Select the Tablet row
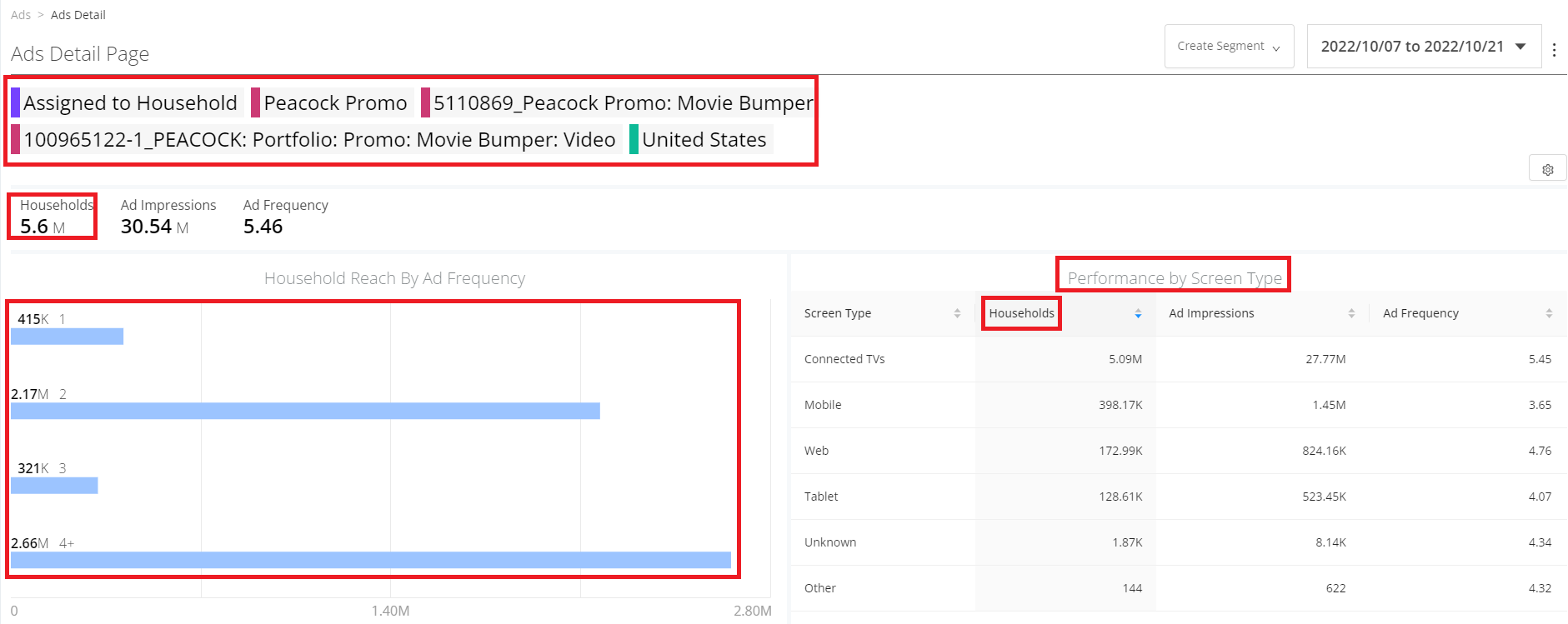 point(1179,497)
